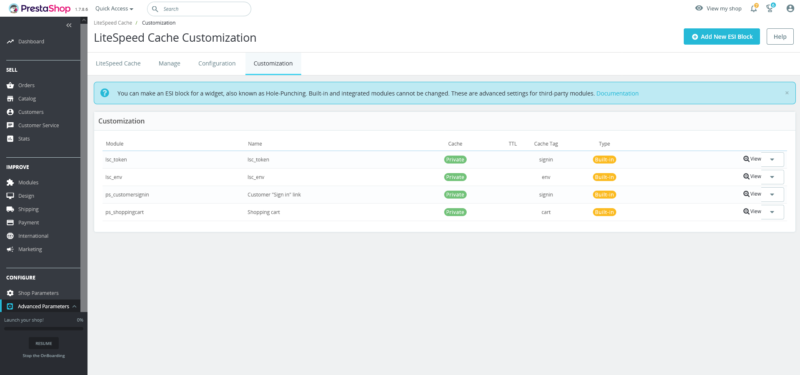Open actions dropdown for lsc_token row
Image resolution: width=800 pixels, height=375 pixels.
pyautogui.click(x=772, y=160)
